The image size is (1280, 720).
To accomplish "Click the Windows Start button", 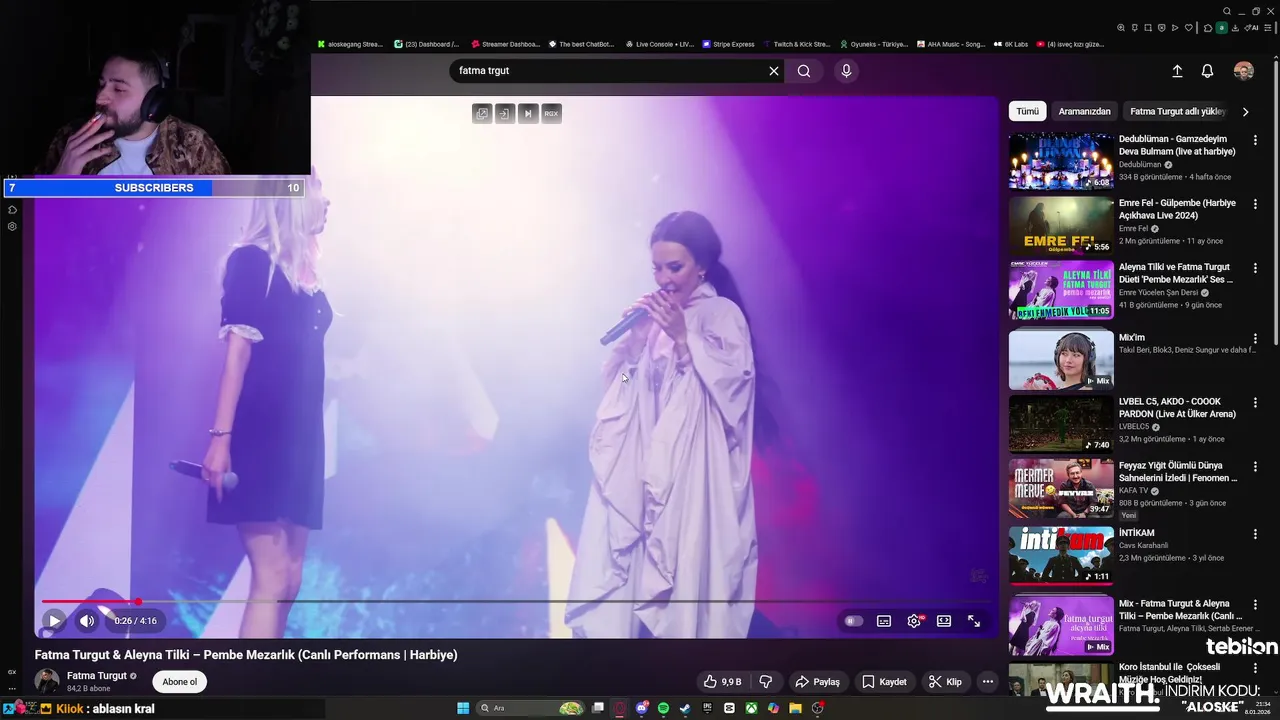I will click(463, 708).
